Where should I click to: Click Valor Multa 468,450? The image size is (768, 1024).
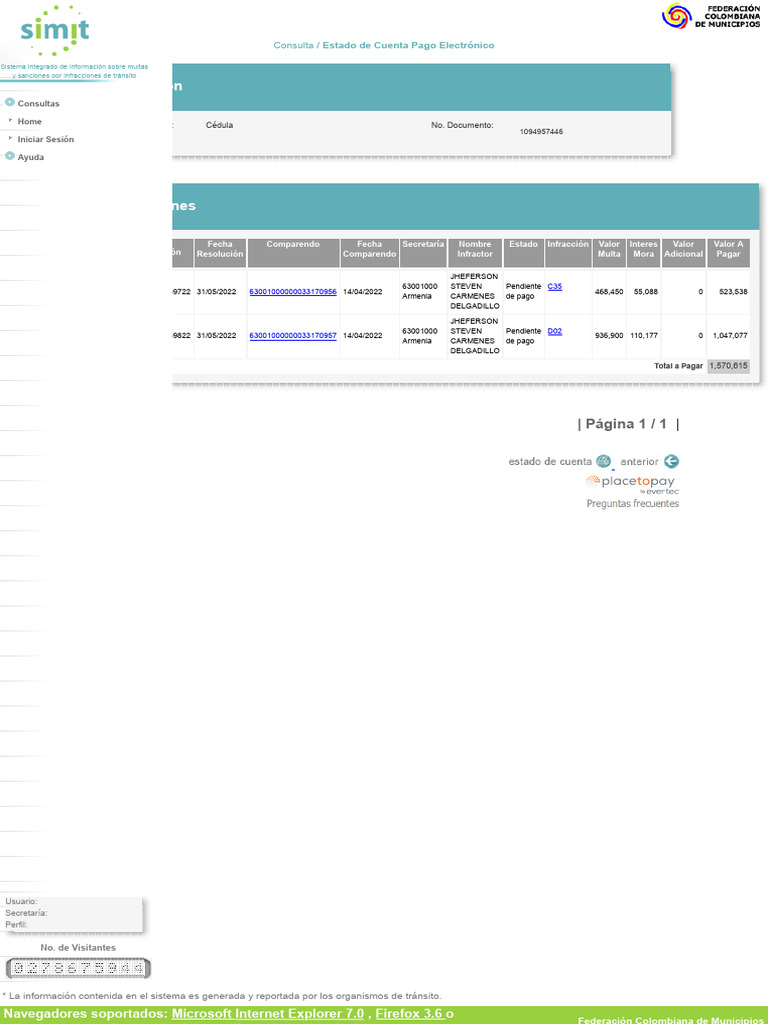point(609,292)
